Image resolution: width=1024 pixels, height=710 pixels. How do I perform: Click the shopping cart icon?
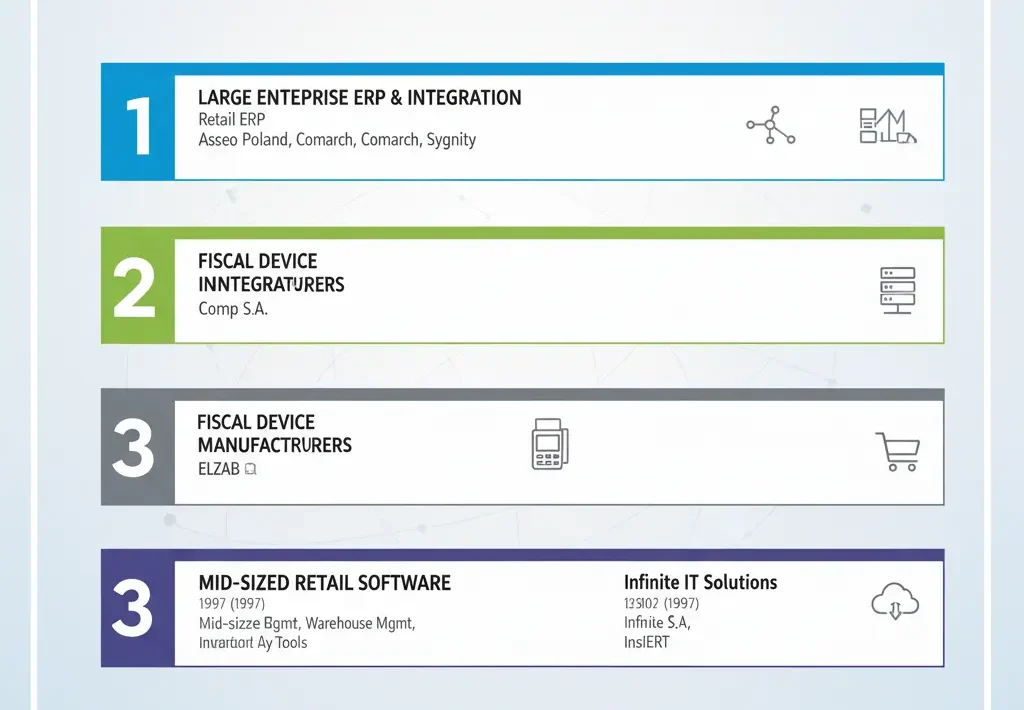899,449
